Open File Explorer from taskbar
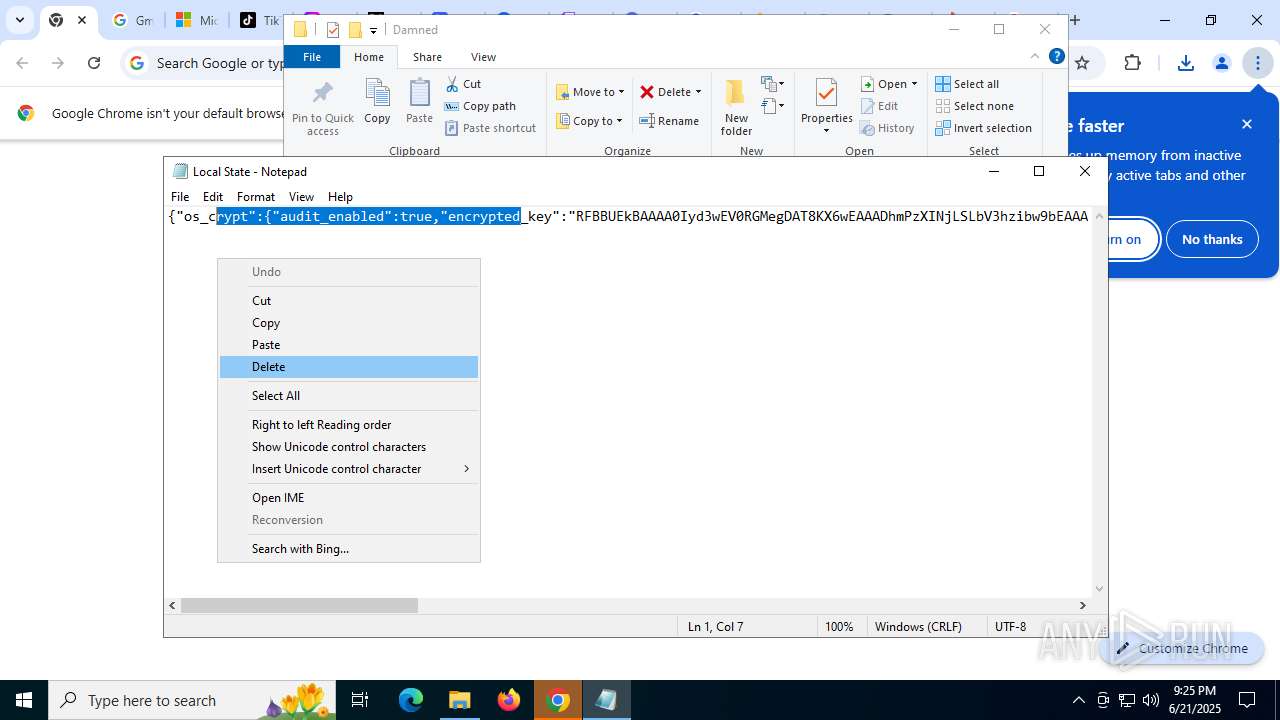The image size is (1280, 720). (x=460, y=700)
